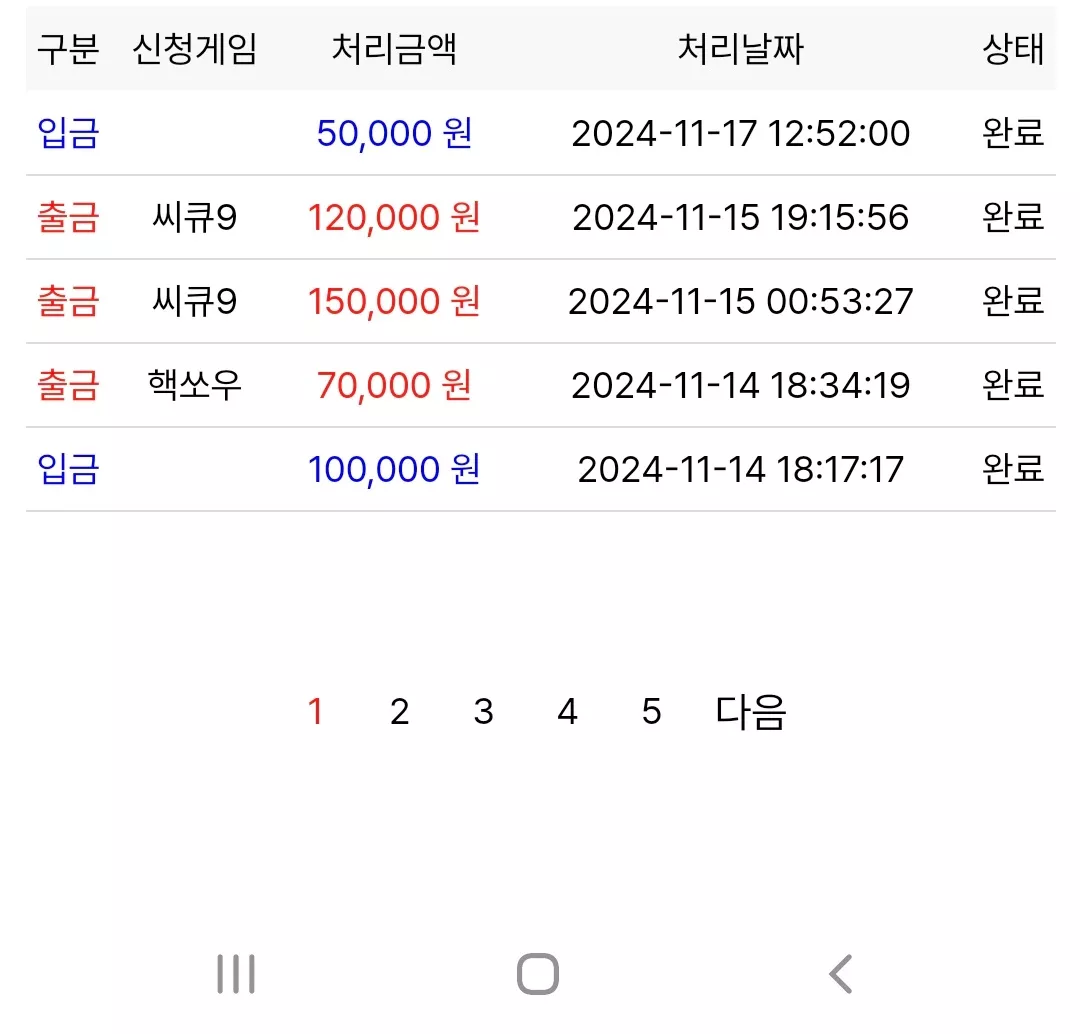The width and height of the screenshot is (1080, 1034).
Task: Click the 신청게임 column header
Action: point(194,49)
